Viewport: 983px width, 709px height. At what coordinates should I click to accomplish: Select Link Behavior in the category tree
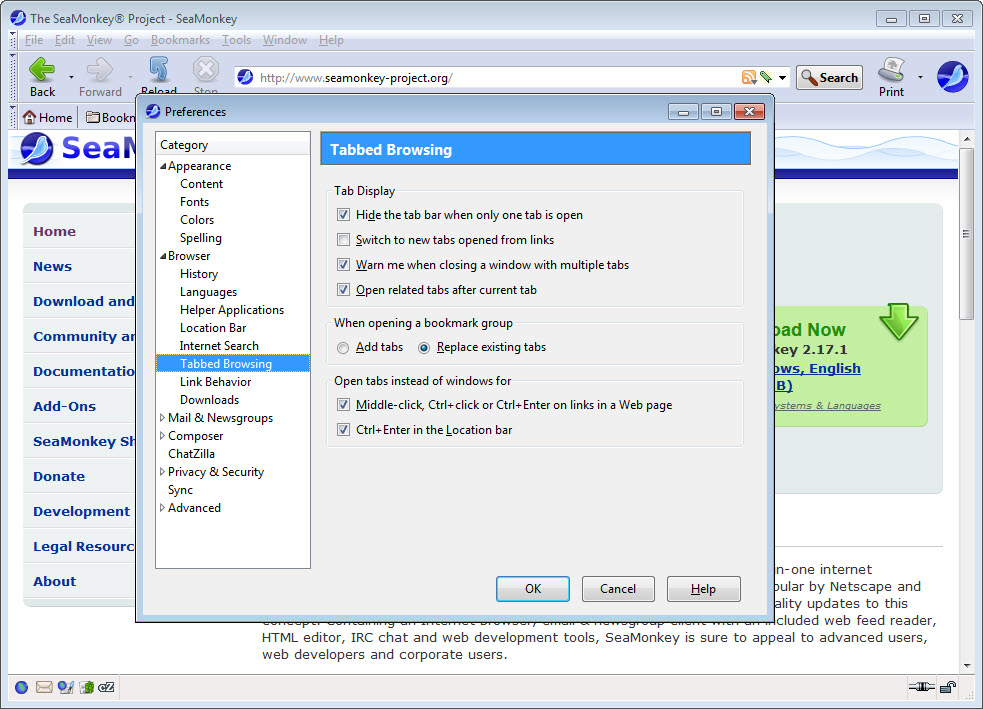(x=215, y=382)
